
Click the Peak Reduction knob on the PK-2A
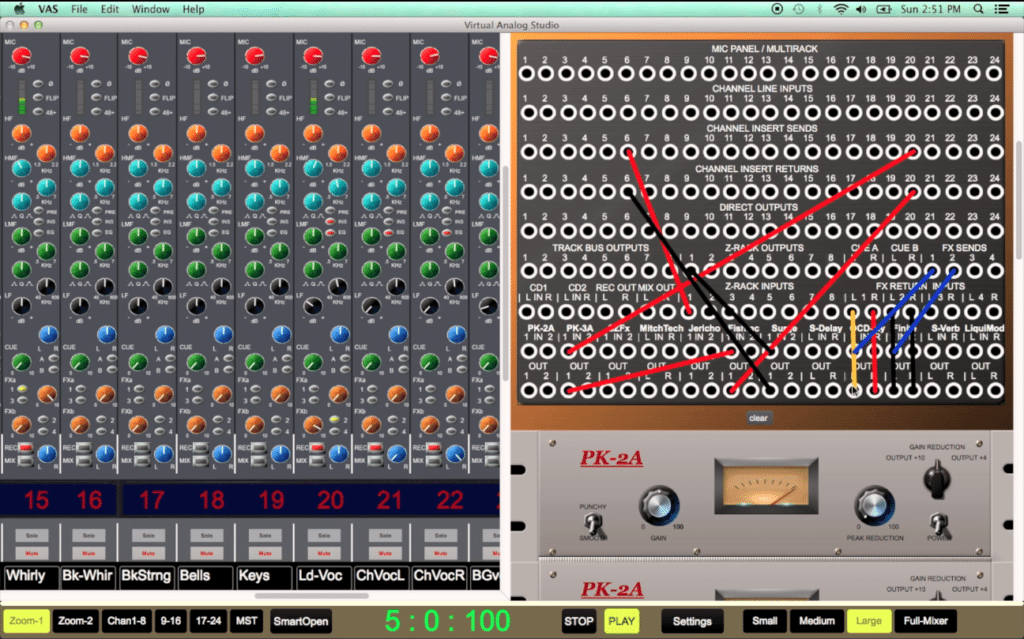pyautogui.click(x=875, y=503)
